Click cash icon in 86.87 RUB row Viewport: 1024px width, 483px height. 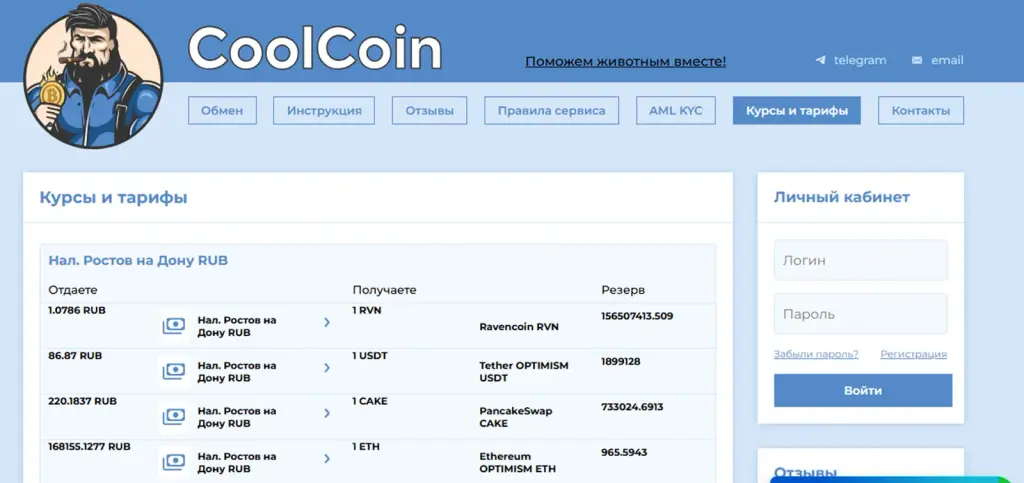click(174, 371)
